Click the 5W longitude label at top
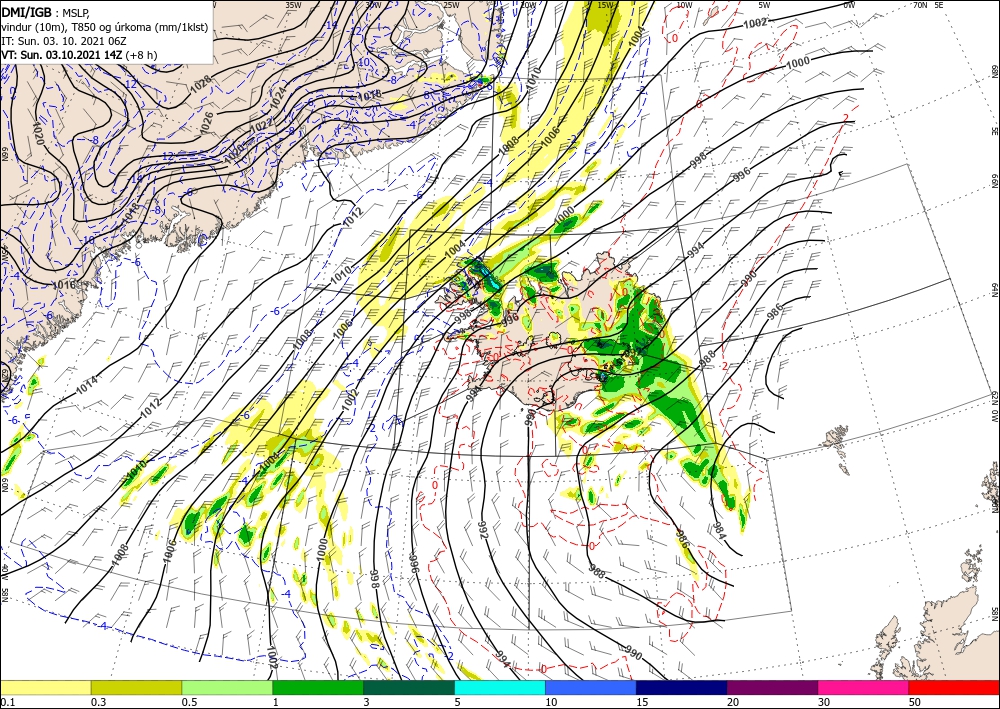Screen dimensions: 1000x709 pyautogui.click(x=764, y=5)
